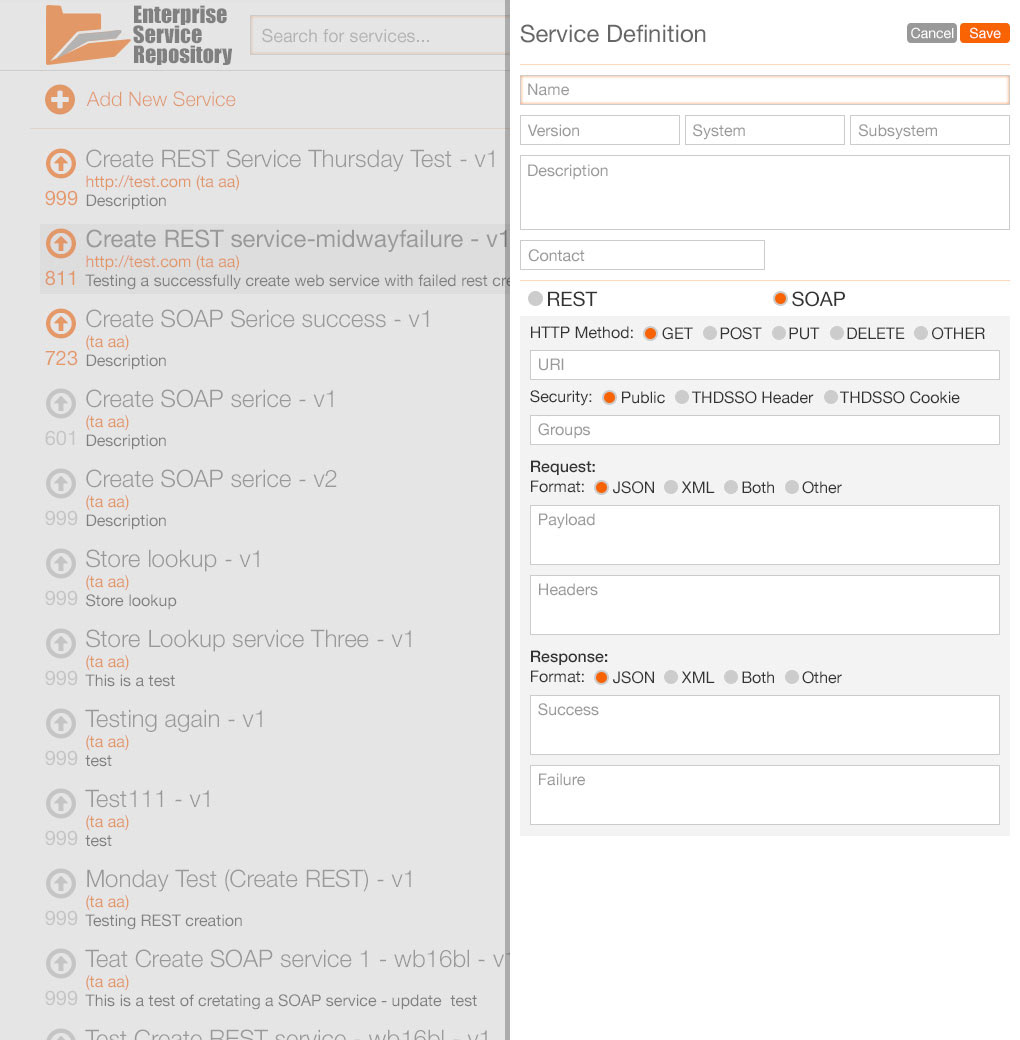Click the plus icon for Add New Service
The width and height of the screenshot is (1020, 1040).
coord(60,99)
